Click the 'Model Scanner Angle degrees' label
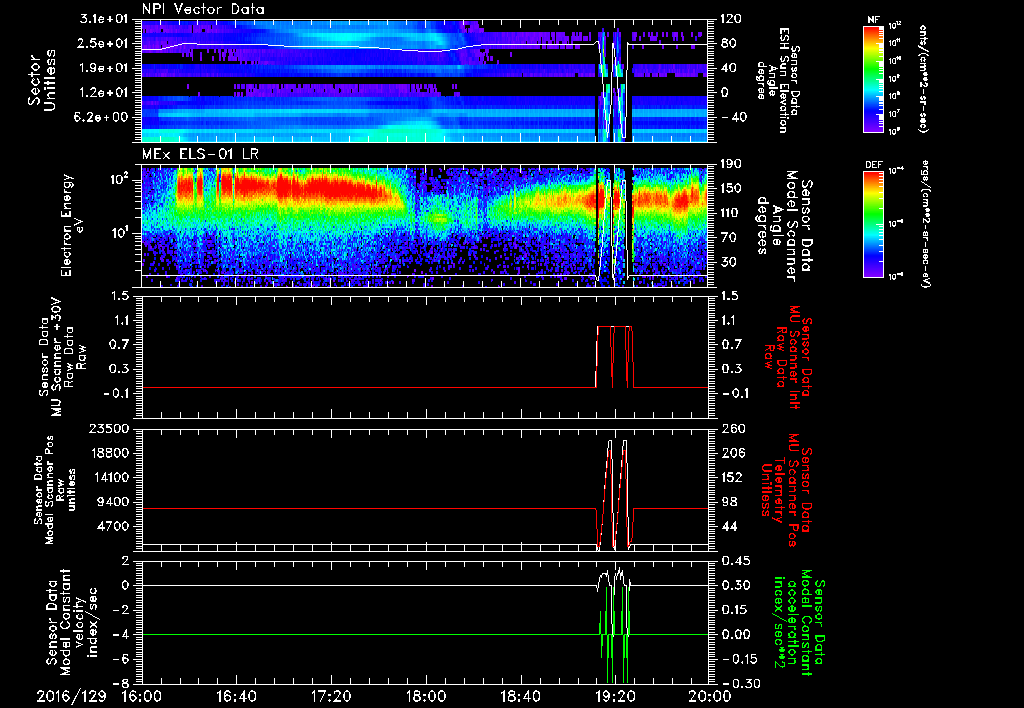This screenshot has height=708, width=1024. pos(784,226)
